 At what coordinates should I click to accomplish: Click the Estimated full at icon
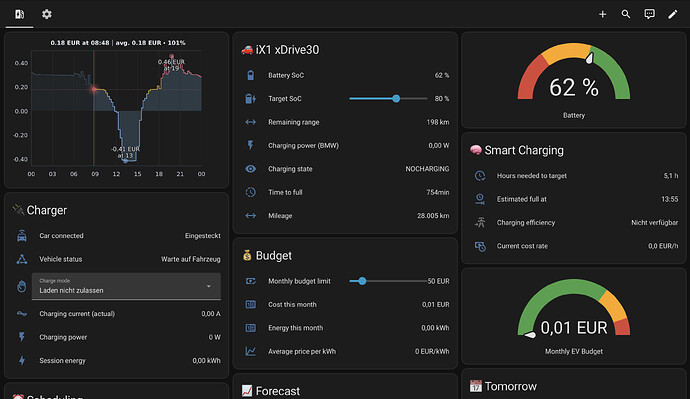(480, 199)
